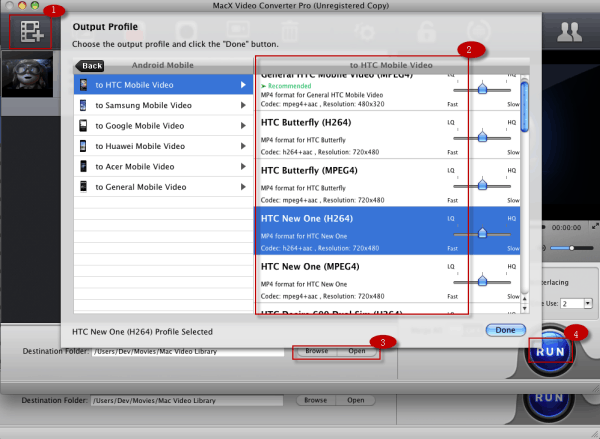Click Open next to Browse in the front window
The width and height of the screenshot is (600, 439).
(357, 351)
